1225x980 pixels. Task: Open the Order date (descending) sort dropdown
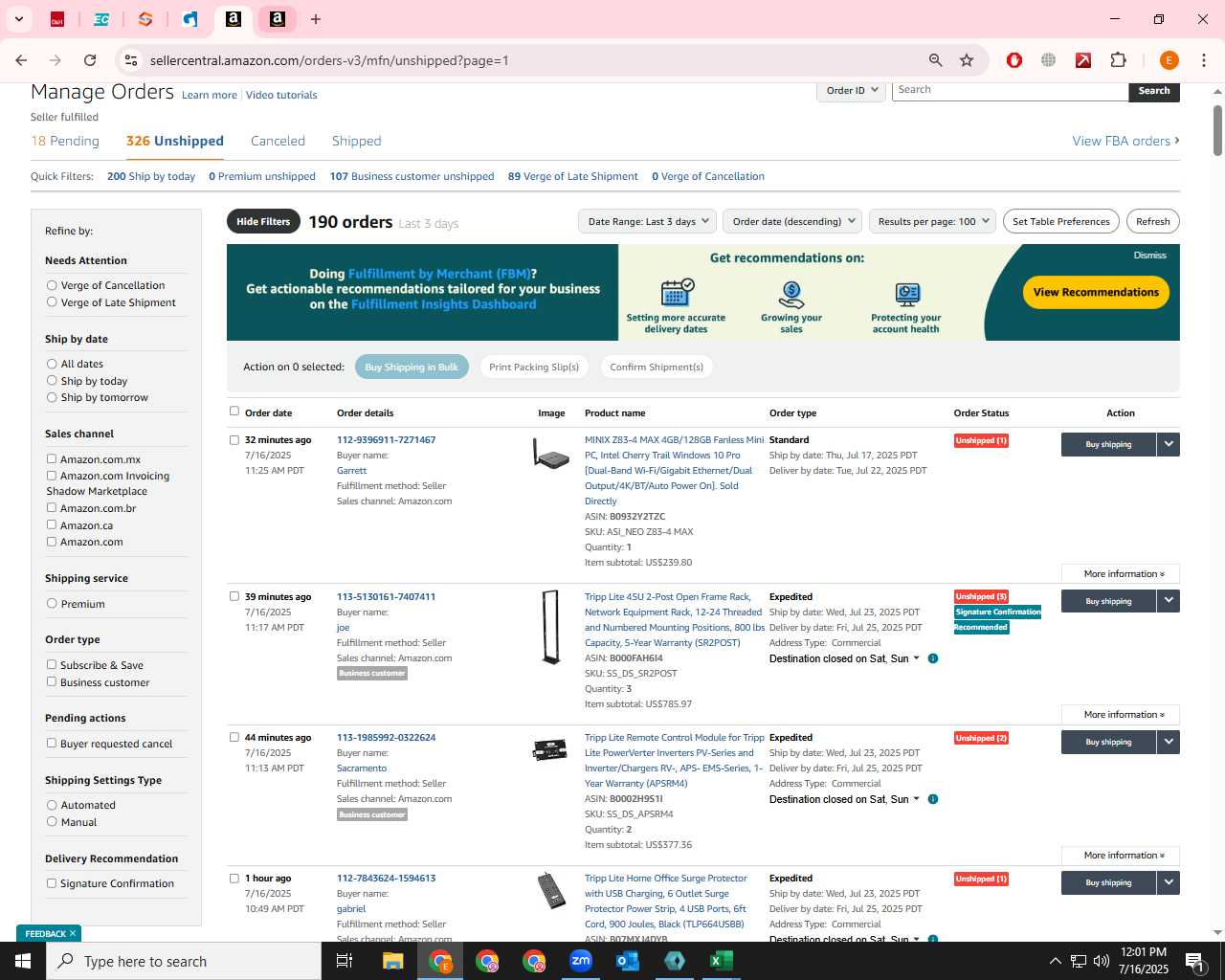point(792,221)
